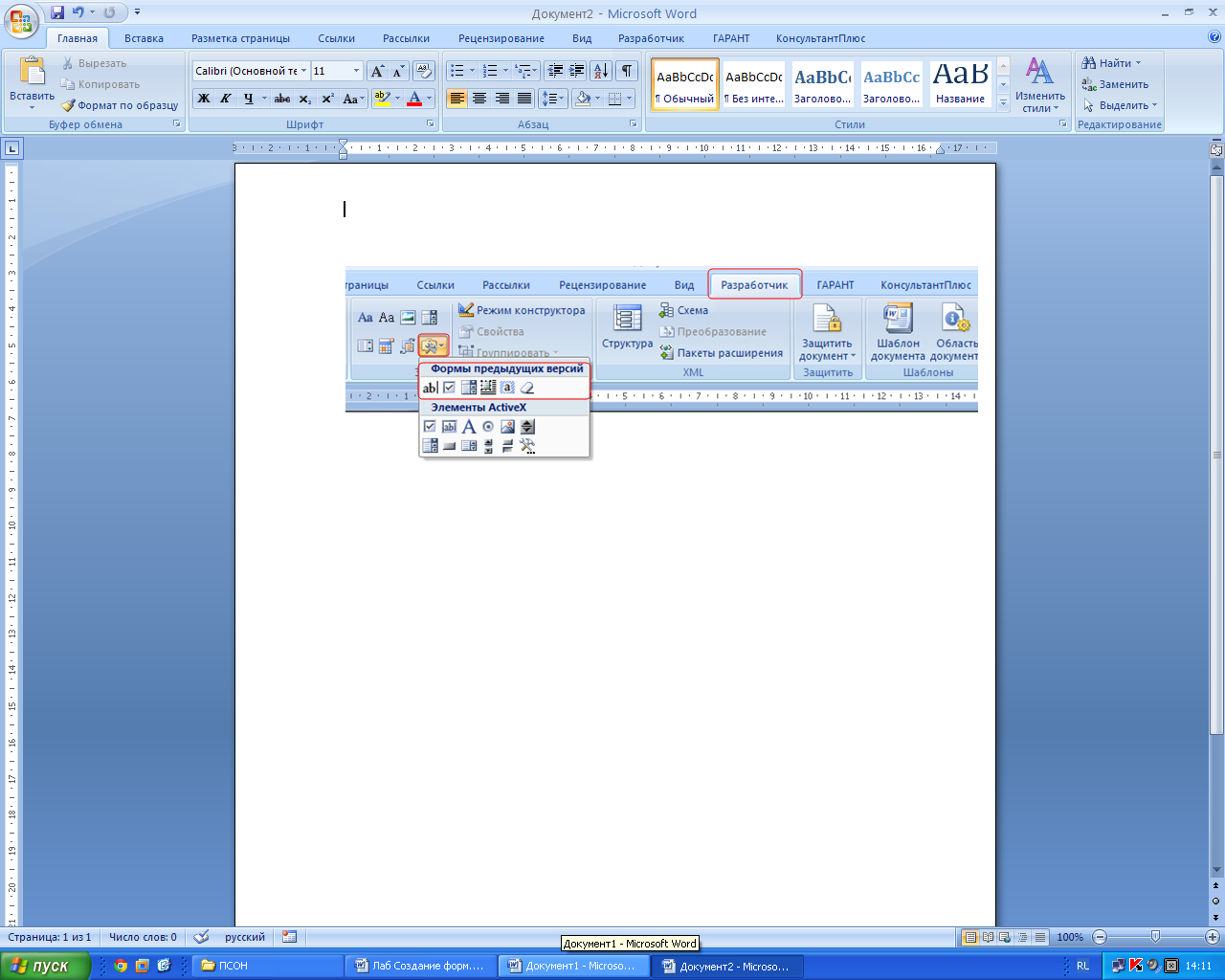Click Формат по образцу button
Image resolution: width=1225 pixels, height=980 pixels.
click(120, 105)
